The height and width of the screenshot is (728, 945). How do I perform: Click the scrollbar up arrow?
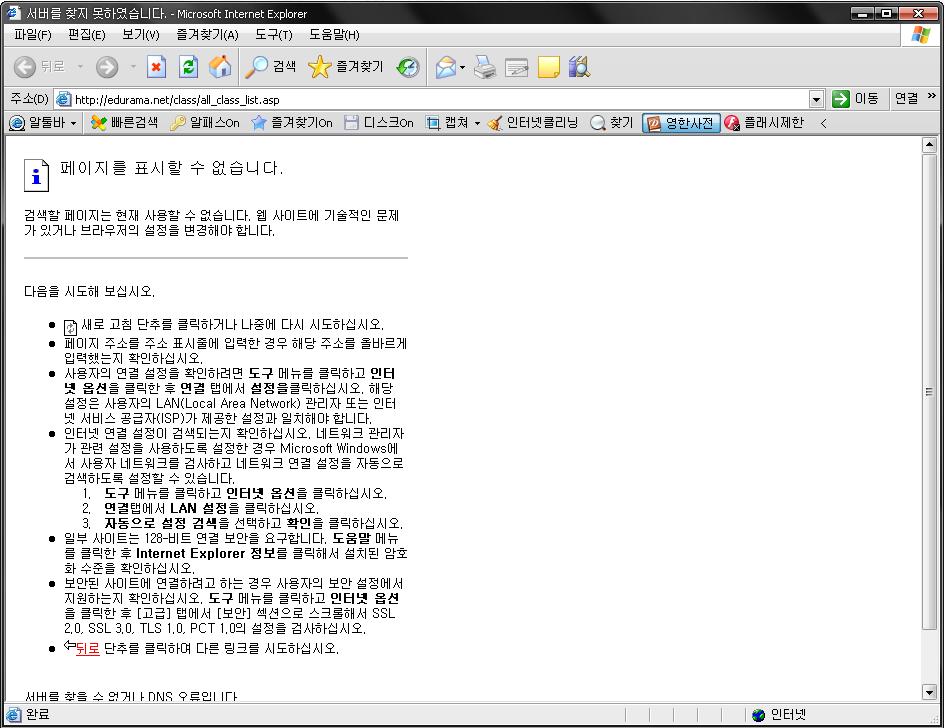tap(929, 145)
